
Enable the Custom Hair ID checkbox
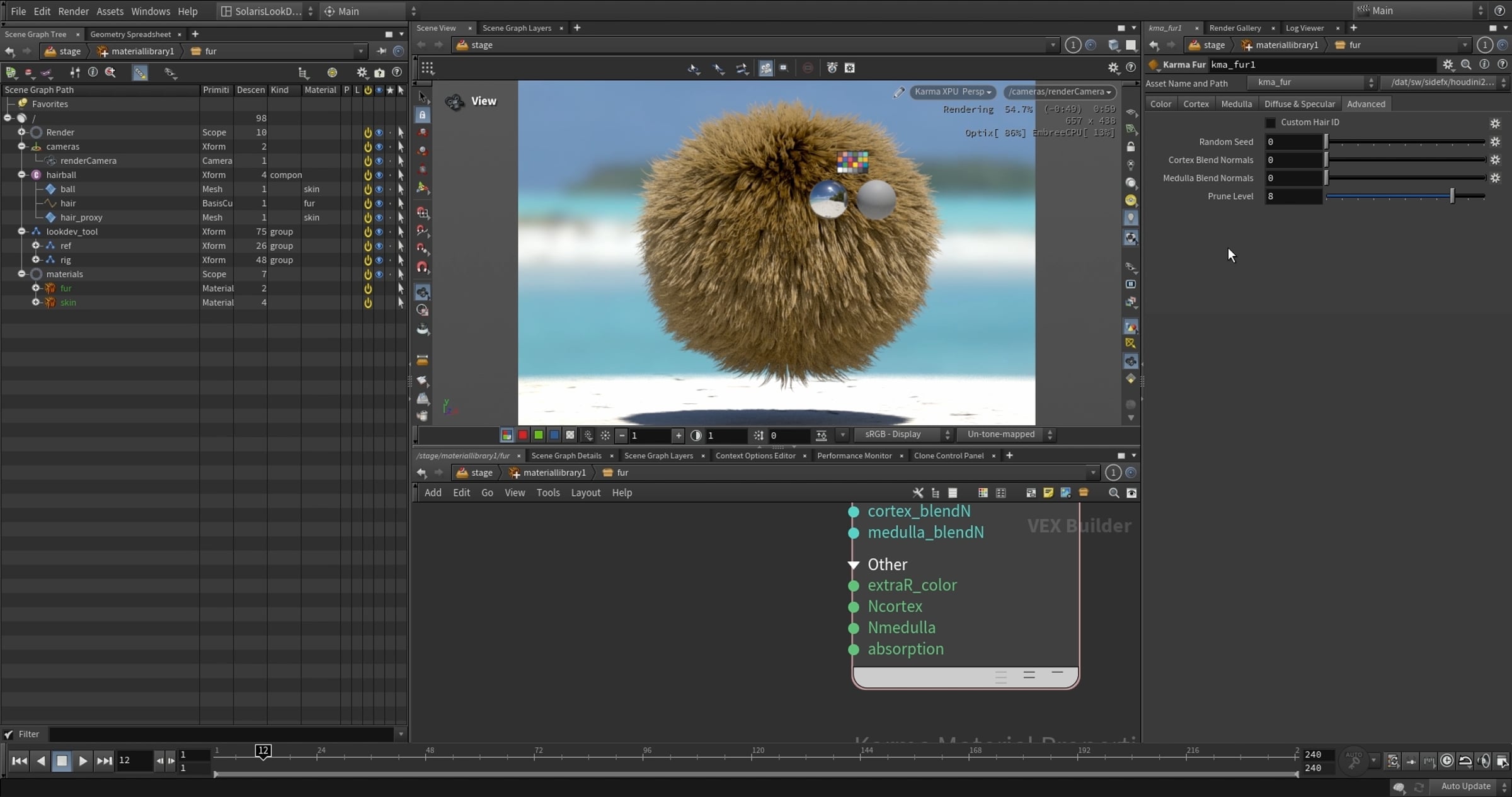1270,122
